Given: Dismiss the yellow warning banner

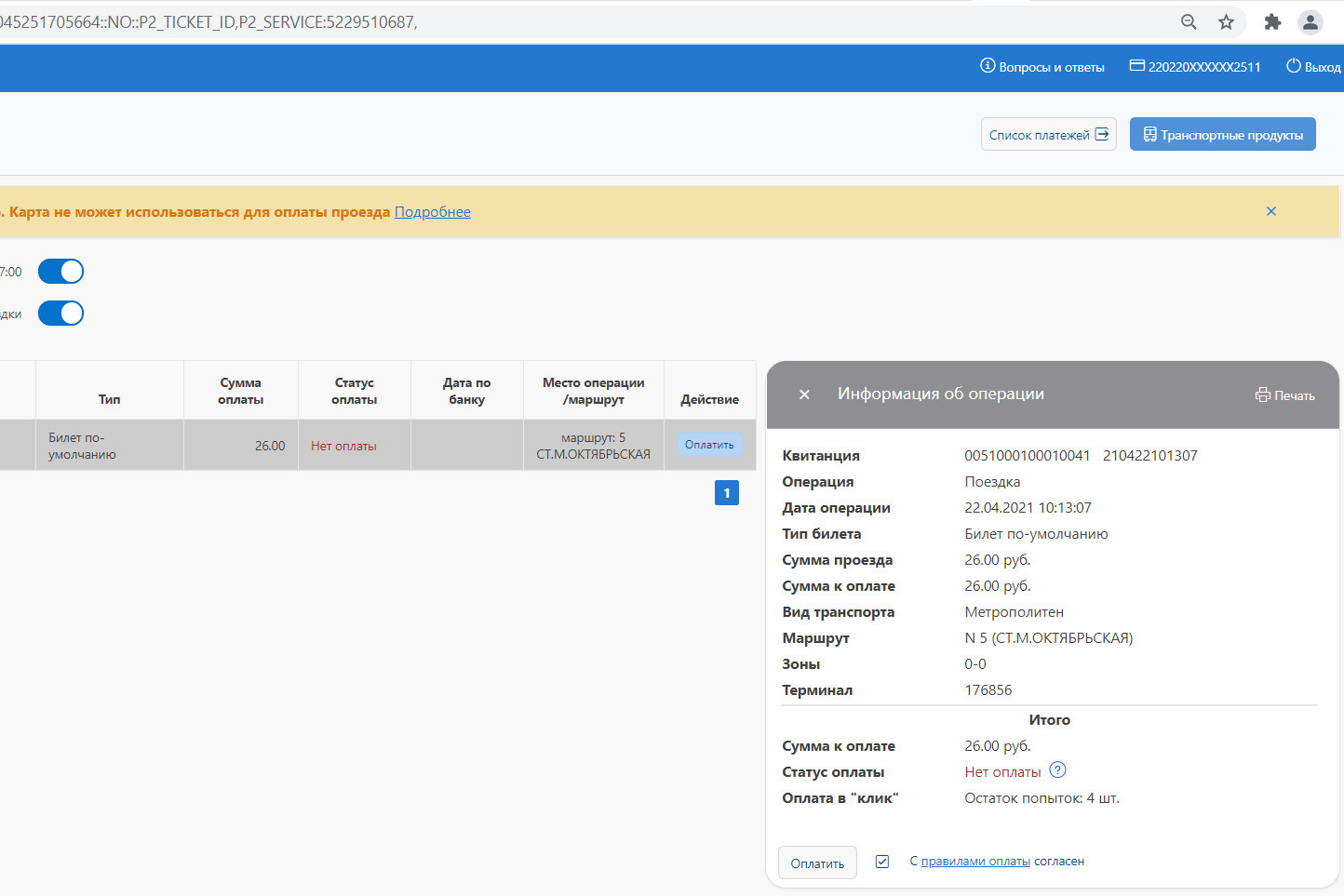Looking at the screenshot, I should (1271, 212).
